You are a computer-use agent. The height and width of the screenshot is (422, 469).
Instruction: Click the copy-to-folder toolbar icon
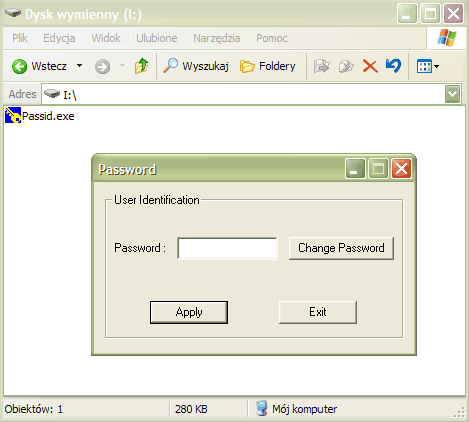pyautogui.click(x=346, y=66)
